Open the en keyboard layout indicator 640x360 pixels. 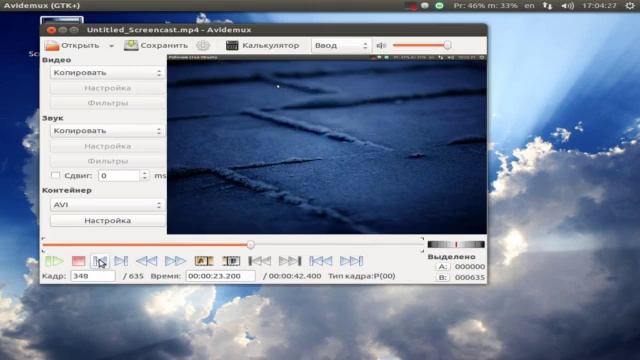[529, 5]
